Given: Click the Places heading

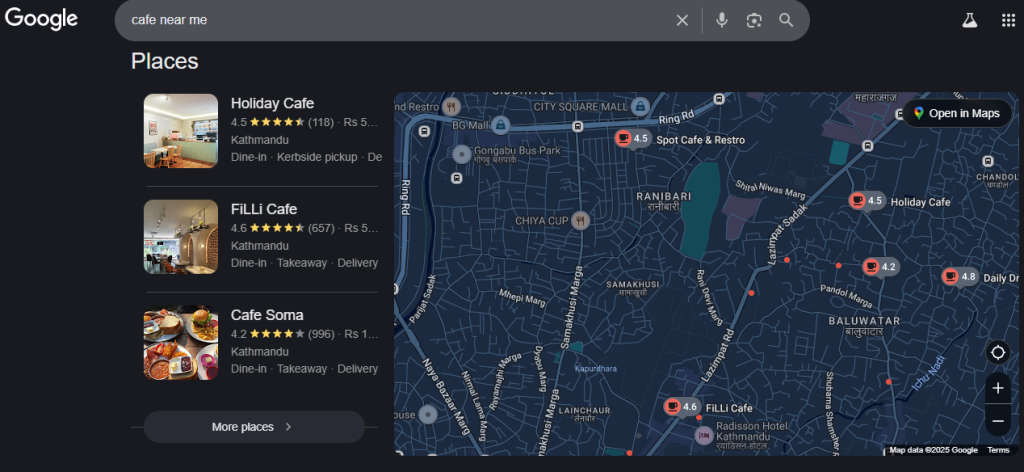Looking at the screenshot, I should click(x=165, y=61).
